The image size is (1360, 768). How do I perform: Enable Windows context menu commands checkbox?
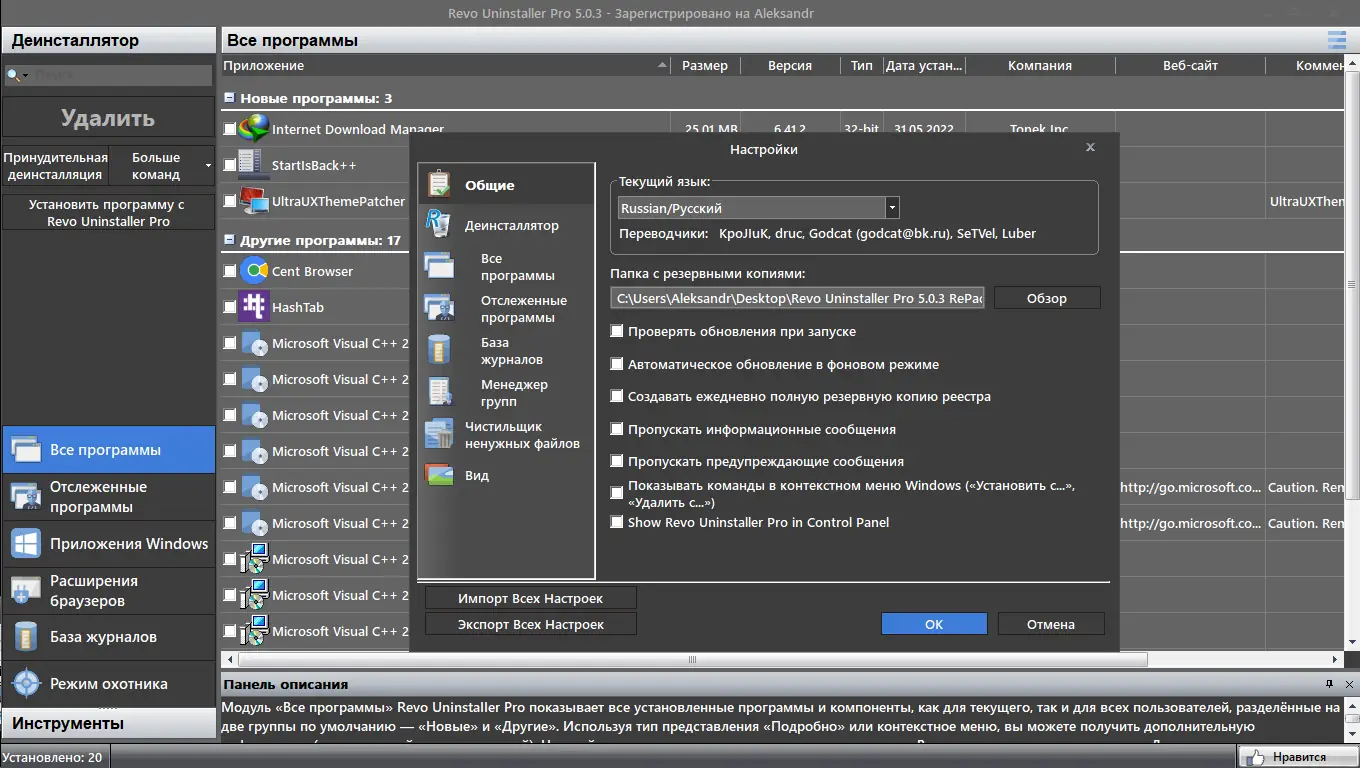pyautogui.click(x=617, y=492)
